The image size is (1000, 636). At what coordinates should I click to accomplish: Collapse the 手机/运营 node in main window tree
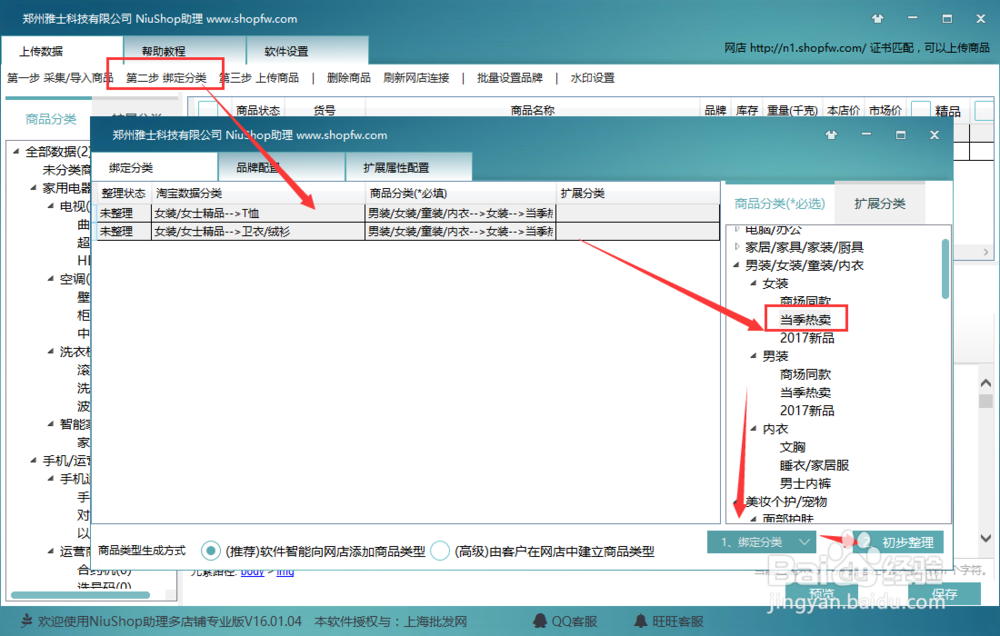(x=33, y=460)
